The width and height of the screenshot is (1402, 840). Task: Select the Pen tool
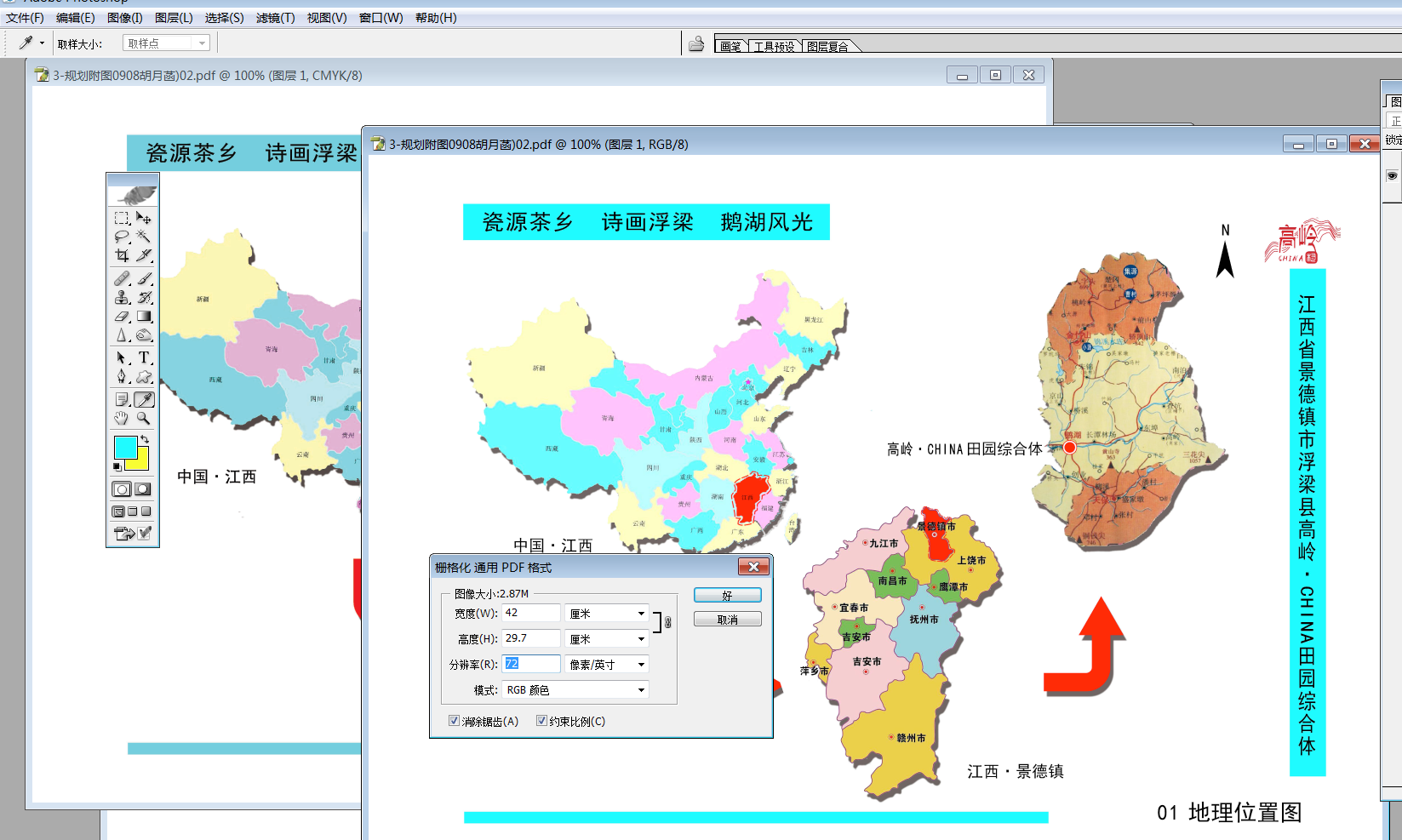click(122, 376)
